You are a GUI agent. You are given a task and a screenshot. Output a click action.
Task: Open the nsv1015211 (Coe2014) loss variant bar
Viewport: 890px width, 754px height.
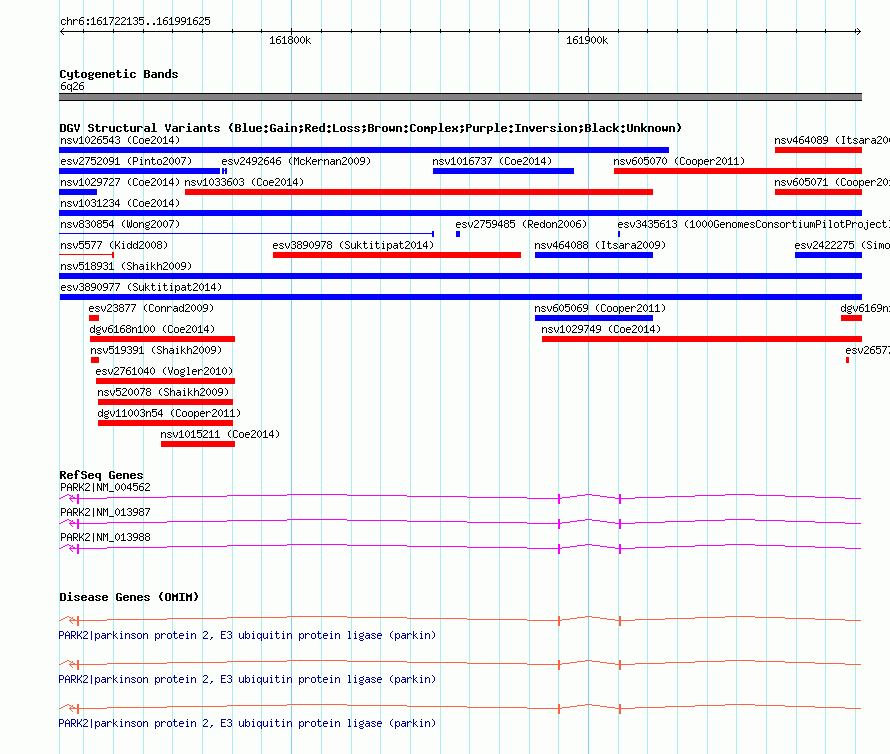point(198,445)
